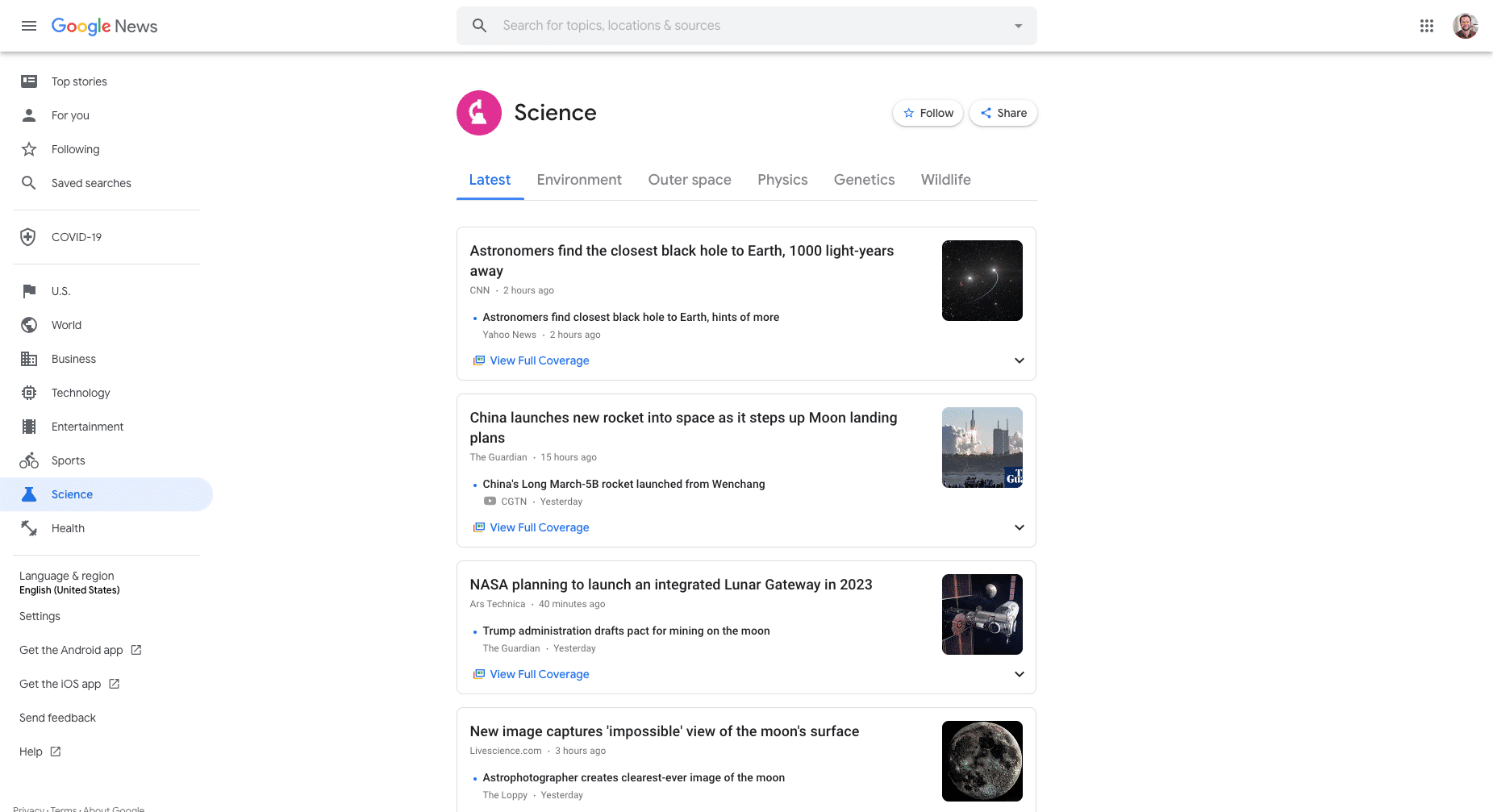Image resolution: width=1493 pixels, height=812 pixels.
Task: Open the advanced search dropdown arrow
Action: (1017, 25)
